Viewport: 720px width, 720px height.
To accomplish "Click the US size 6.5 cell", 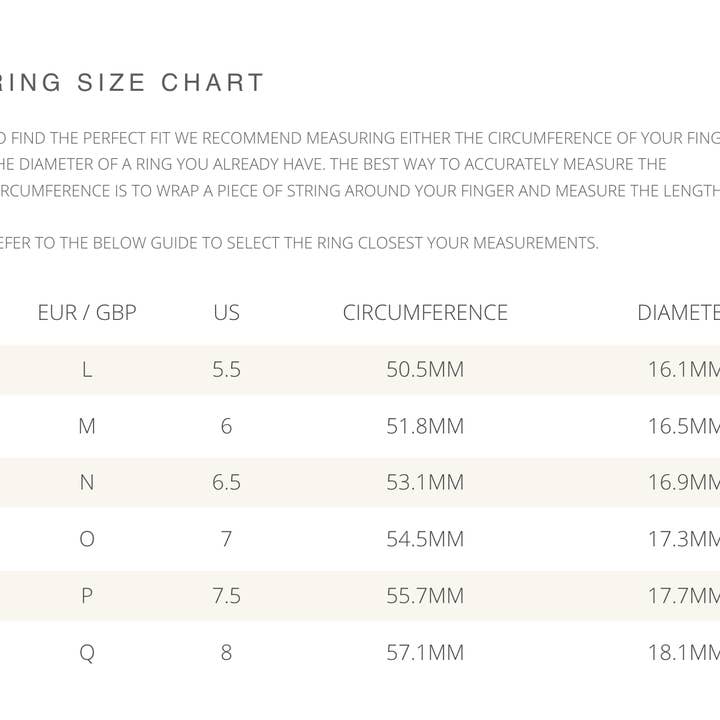I will [227, 483].
